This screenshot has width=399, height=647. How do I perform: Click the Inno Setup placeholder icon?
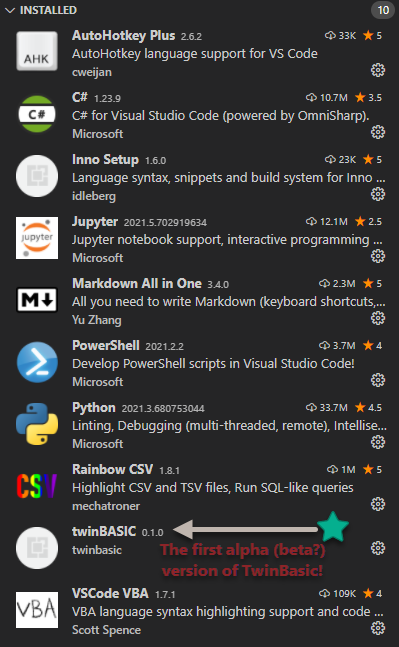coord(37,176)
